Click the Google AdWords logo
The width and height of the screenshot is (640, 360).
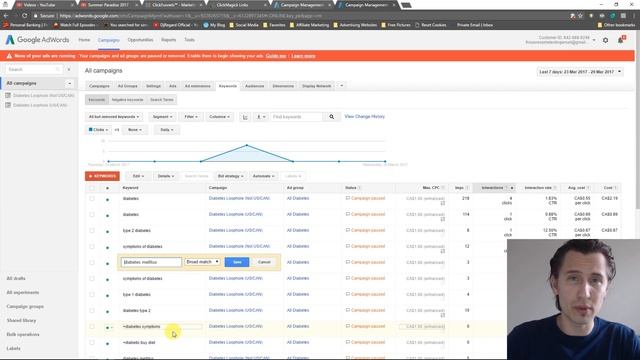pos(37,40)
